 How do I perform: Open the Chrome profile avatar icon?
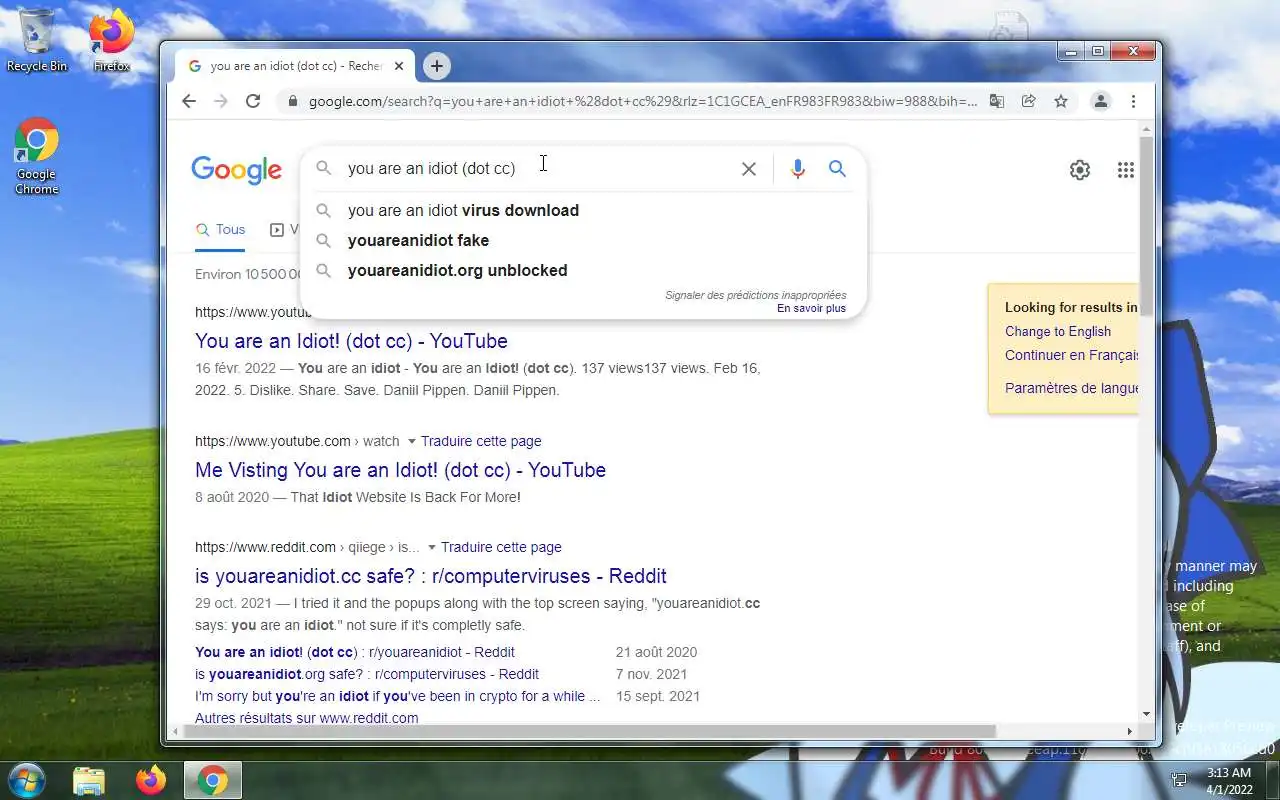tap(1100, 101)
